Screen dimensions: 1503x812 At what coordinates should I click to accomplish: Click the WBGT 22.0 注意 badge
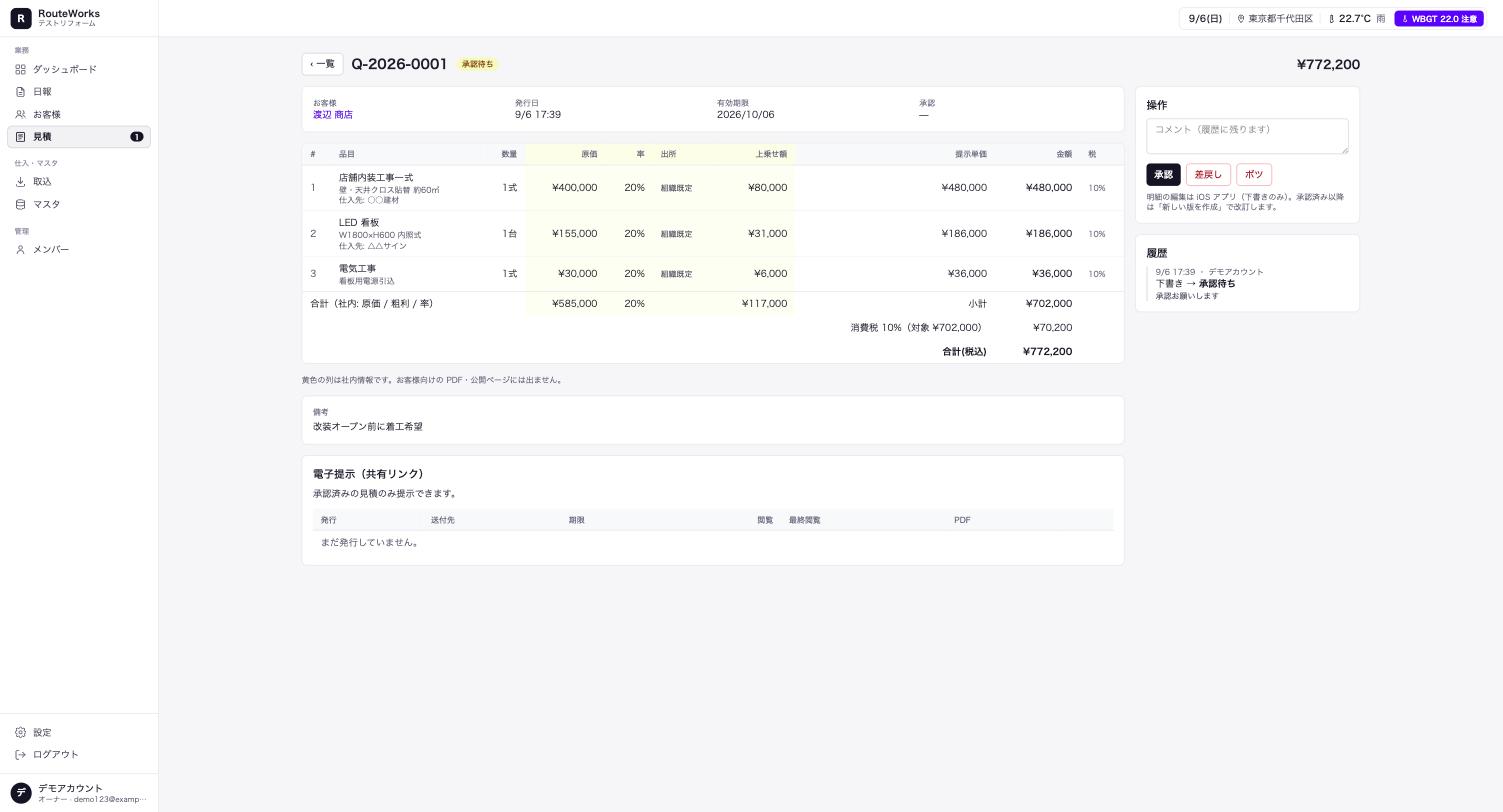(x=1438, y=19)
